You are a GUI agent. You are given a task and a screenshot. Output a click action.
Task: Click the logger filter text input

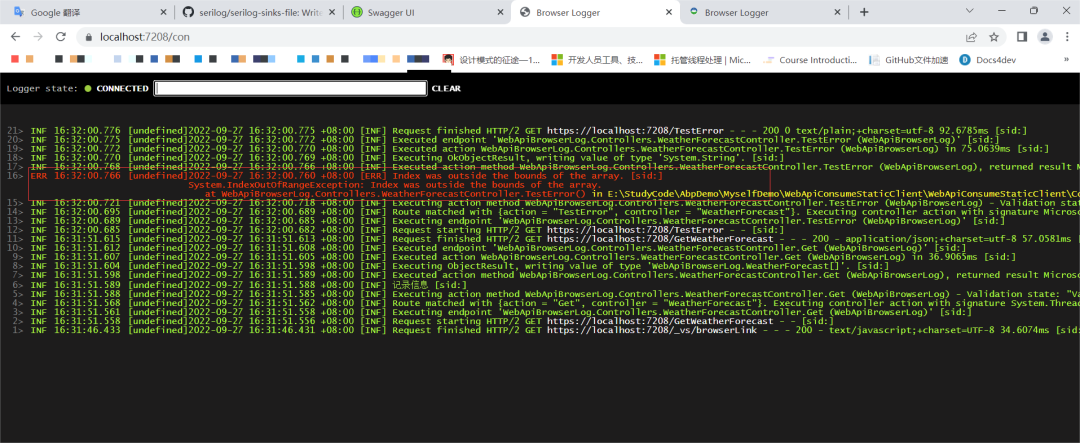pos(290,88)
